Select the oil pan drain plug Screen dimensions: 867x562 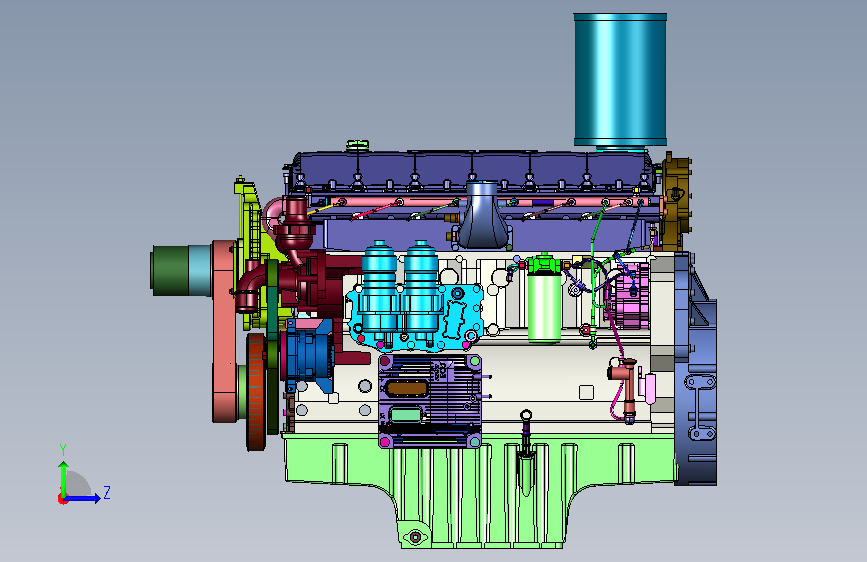tap(415, 537)
